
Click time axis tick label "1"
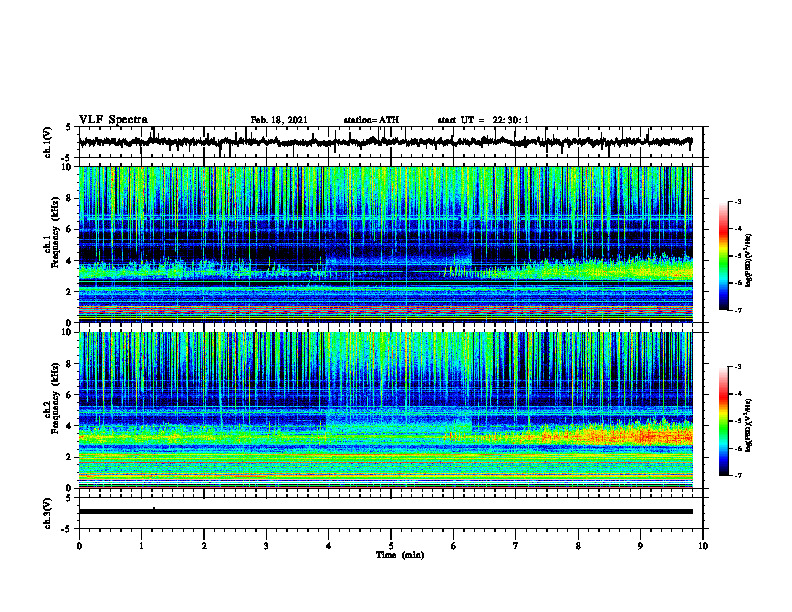coord(141,546)
